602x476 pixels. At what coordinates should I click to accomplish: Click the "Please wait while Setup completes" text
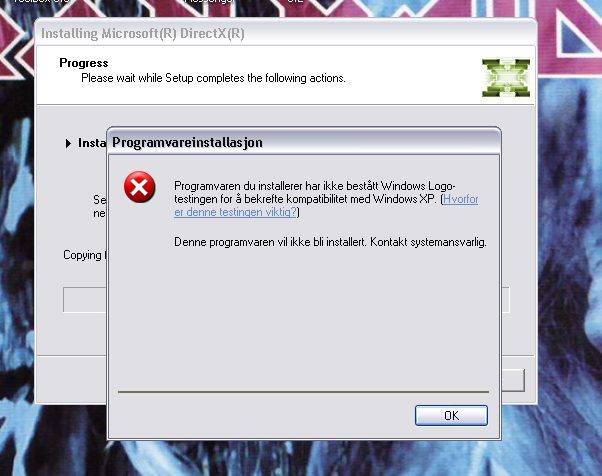213,78
